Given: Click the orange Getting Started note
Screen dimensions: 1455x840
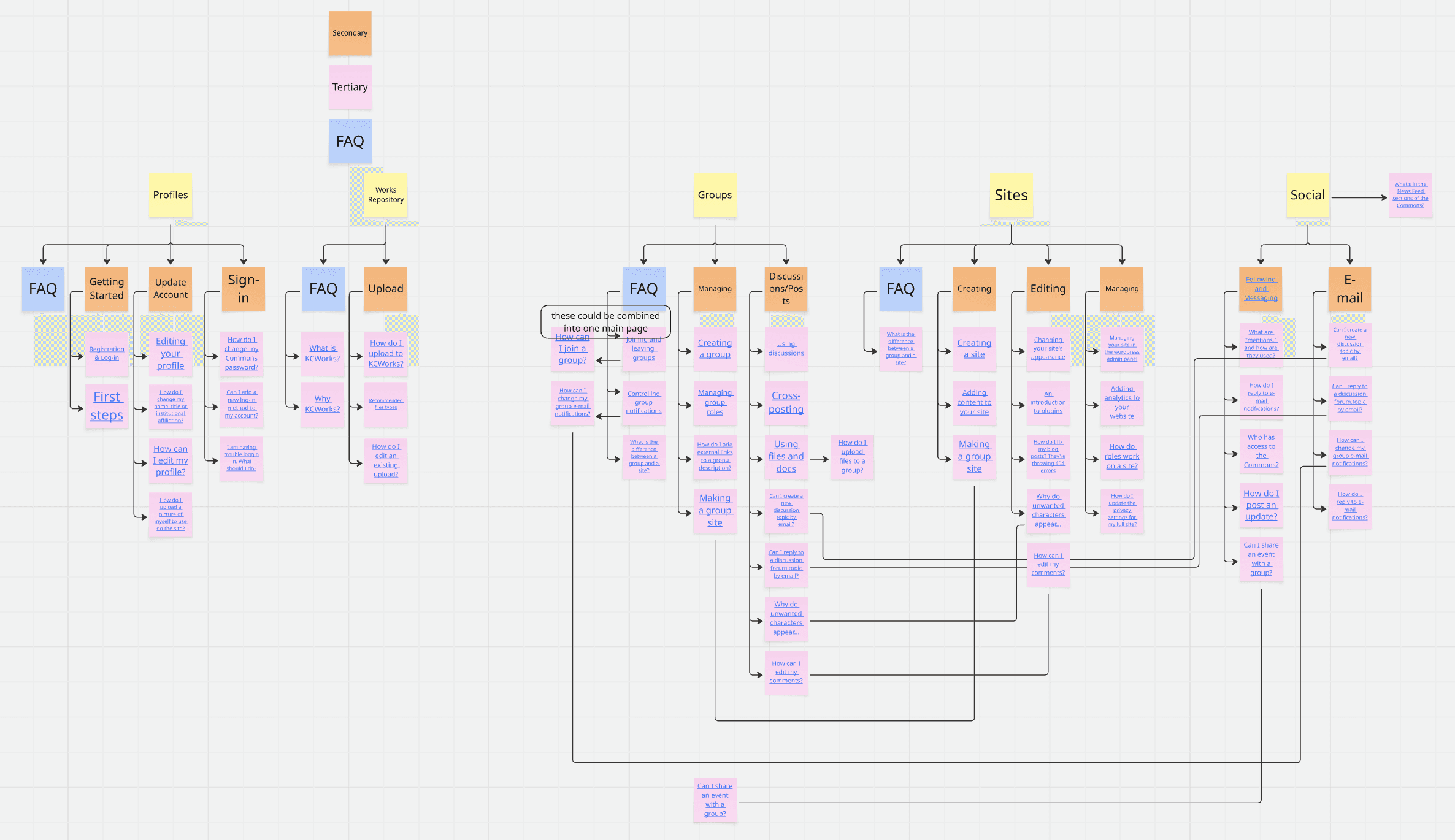Looking at the screenshot, I should 107,288.
